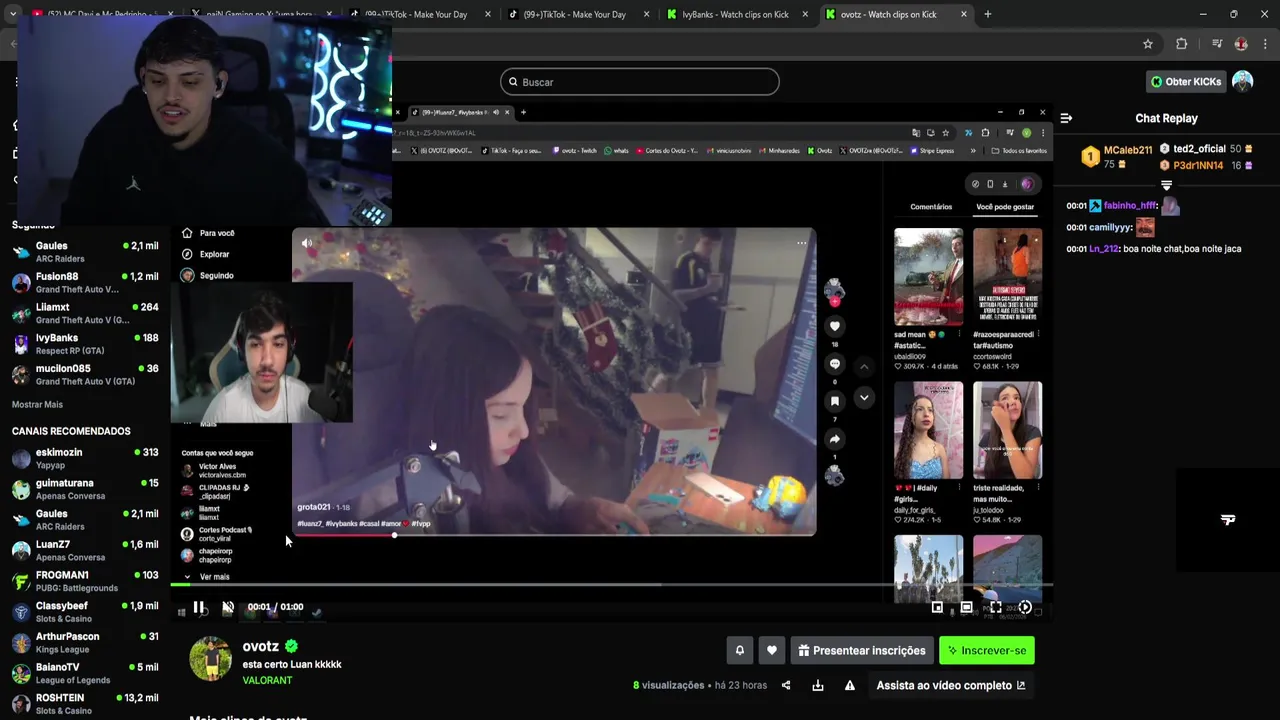Open ROSHTEIN recommended channel
This screenshot has width=1280, height=720.
coord(85,704)
